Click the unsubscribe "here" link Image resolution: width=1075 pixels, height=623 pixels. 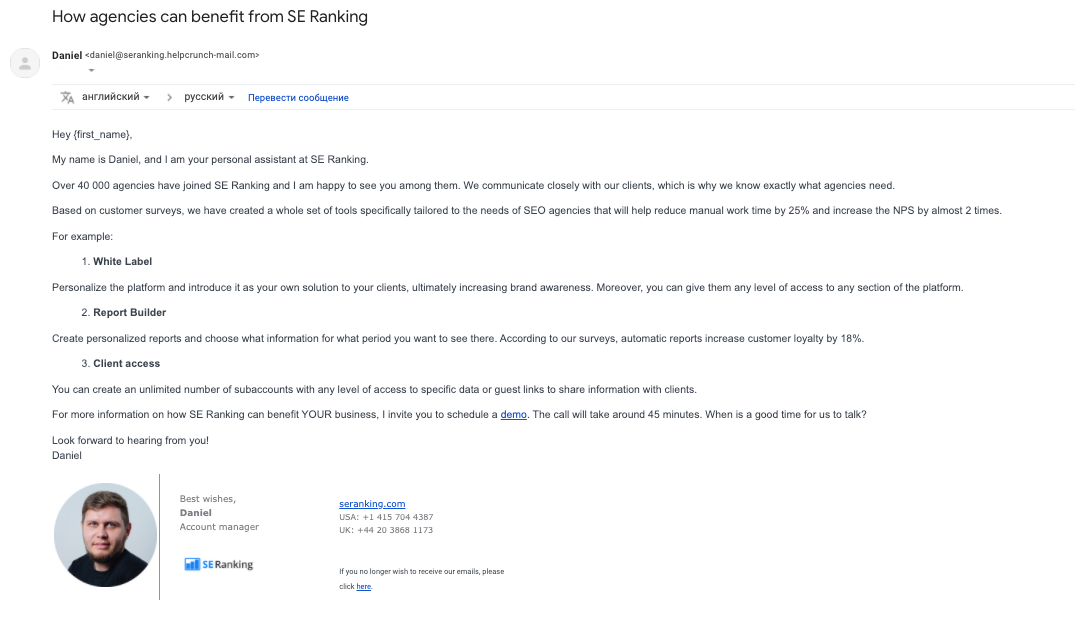pos(364,586)
